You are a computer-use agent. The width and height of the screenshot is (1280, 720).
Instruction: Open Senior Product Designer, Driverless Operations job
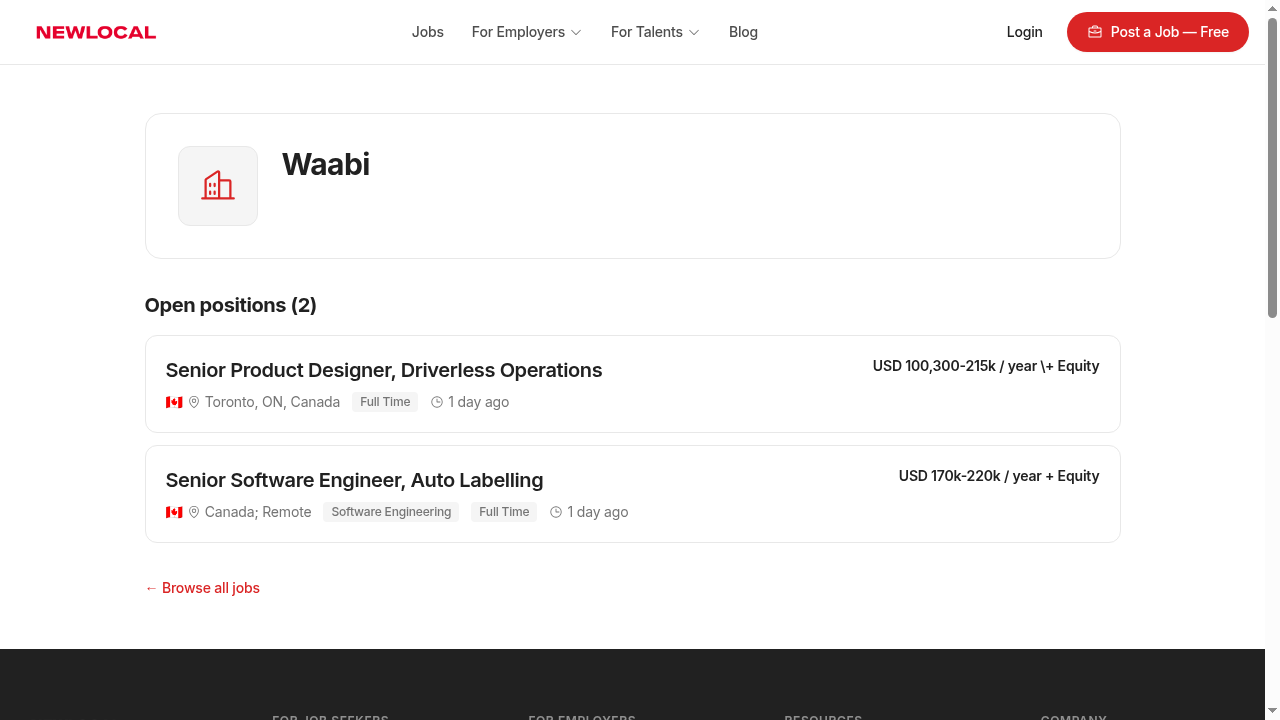[384, 370]
